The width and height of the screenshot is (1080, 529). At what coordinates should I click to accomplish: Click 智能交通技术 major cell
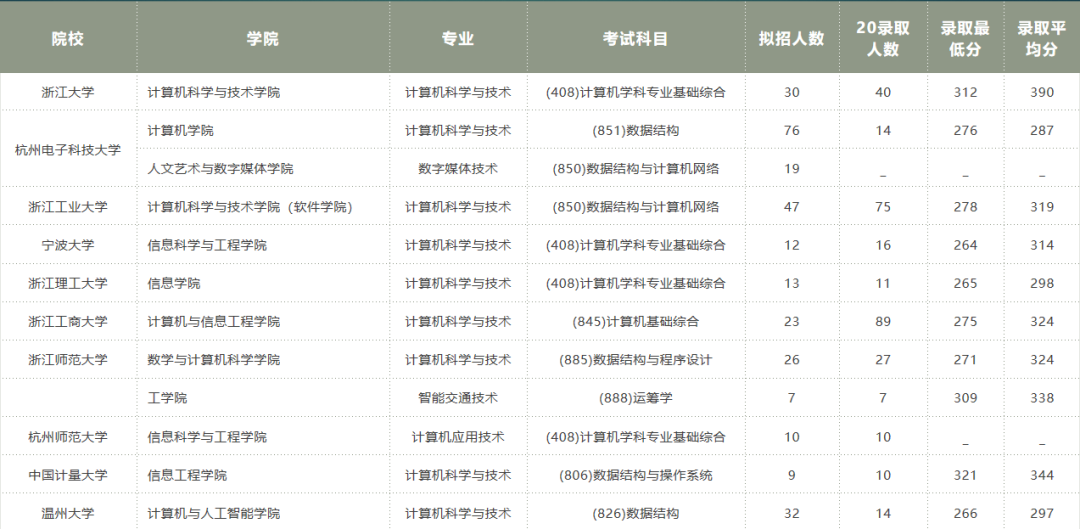point(458,398)
